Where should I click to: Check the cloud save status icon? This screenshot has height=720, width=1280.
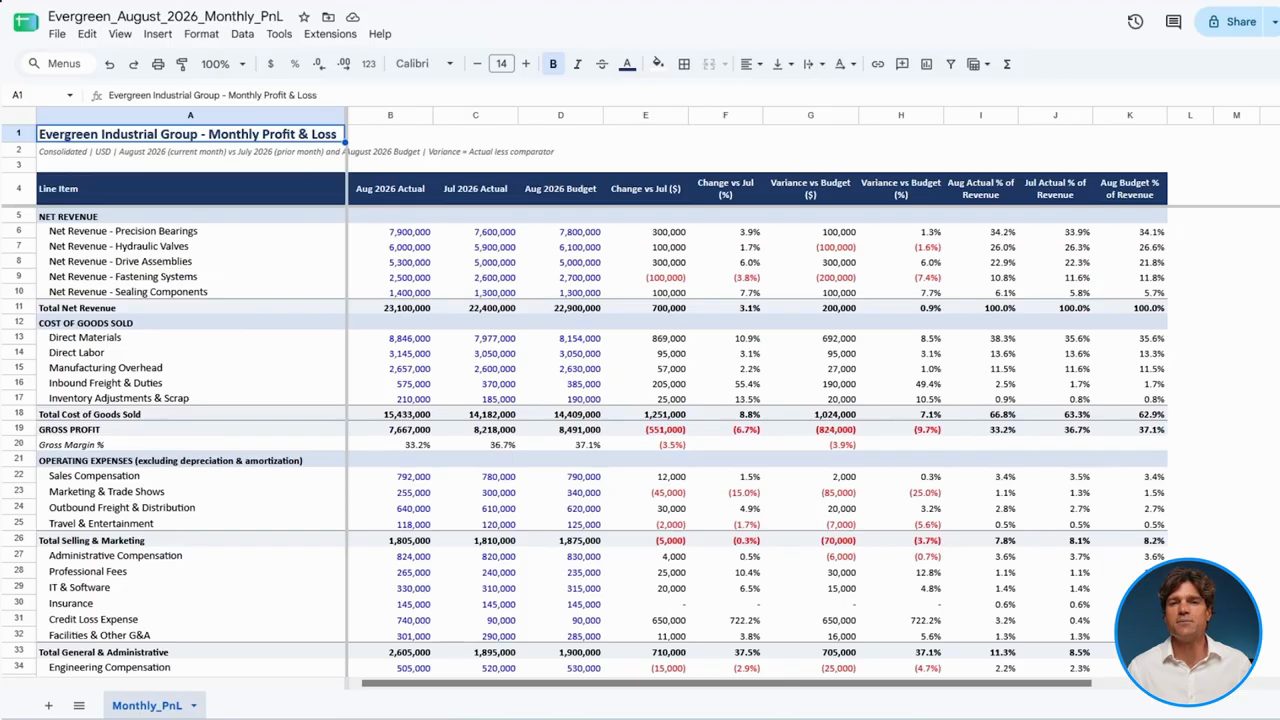pos(353,17)
